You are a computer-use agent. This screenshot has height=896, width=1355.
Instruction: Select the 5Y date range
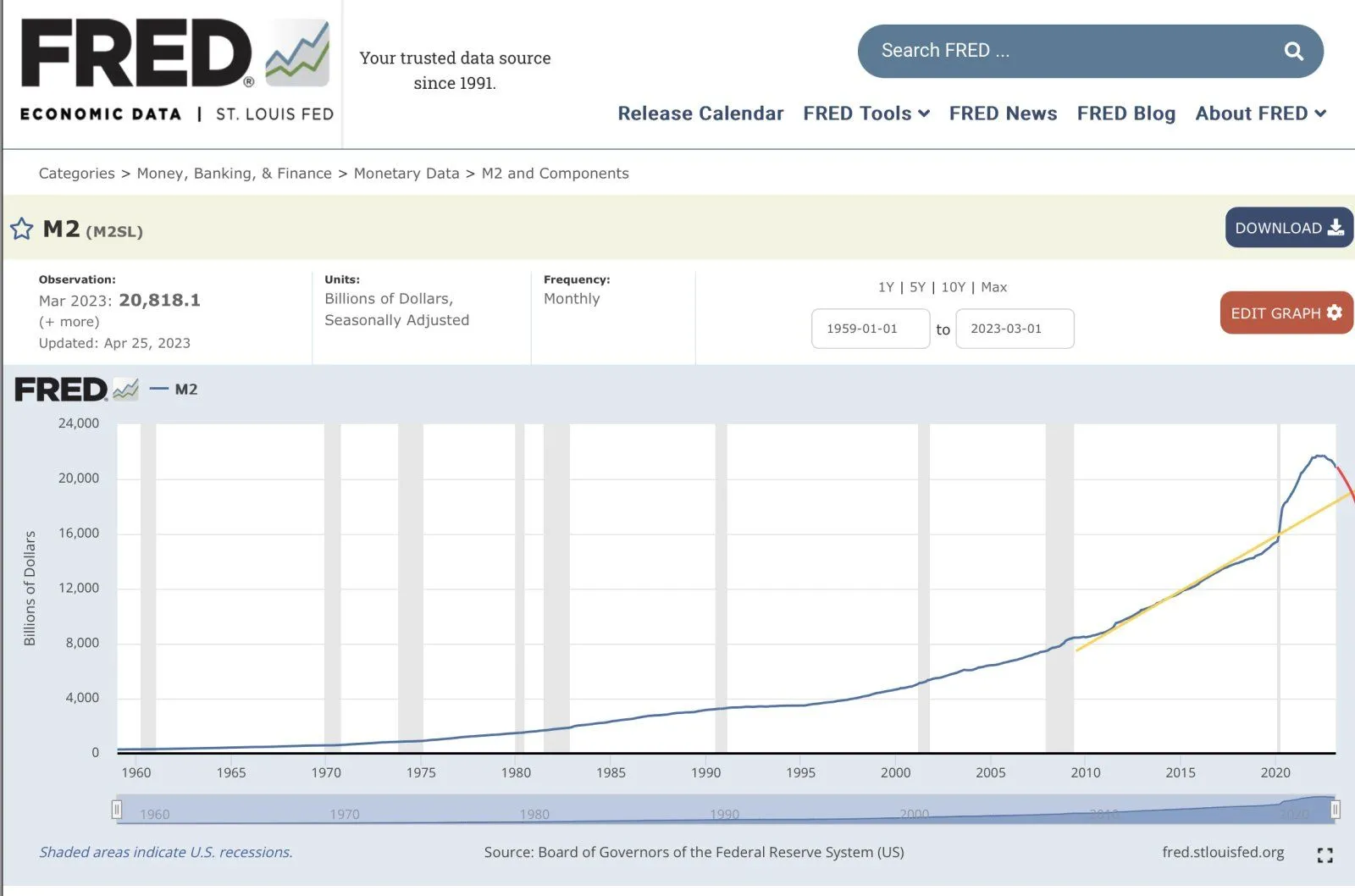917,287
